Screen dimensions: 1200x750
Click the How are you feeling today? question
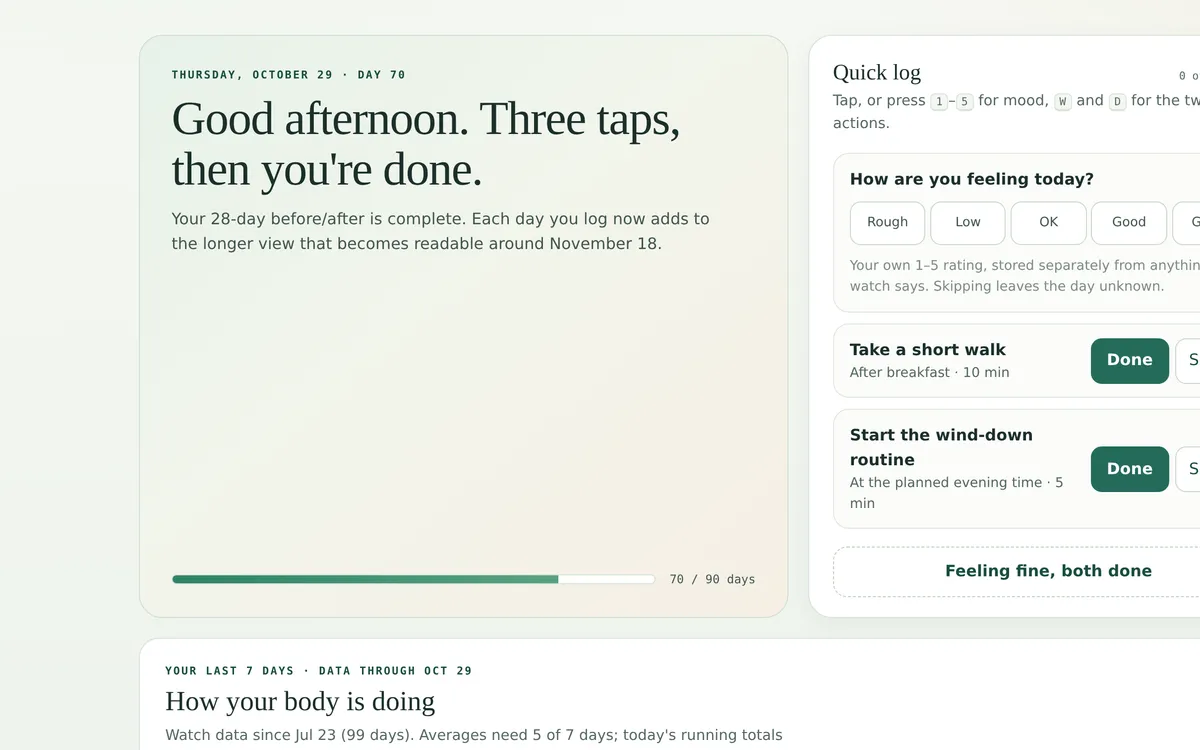tap(972, 179)
